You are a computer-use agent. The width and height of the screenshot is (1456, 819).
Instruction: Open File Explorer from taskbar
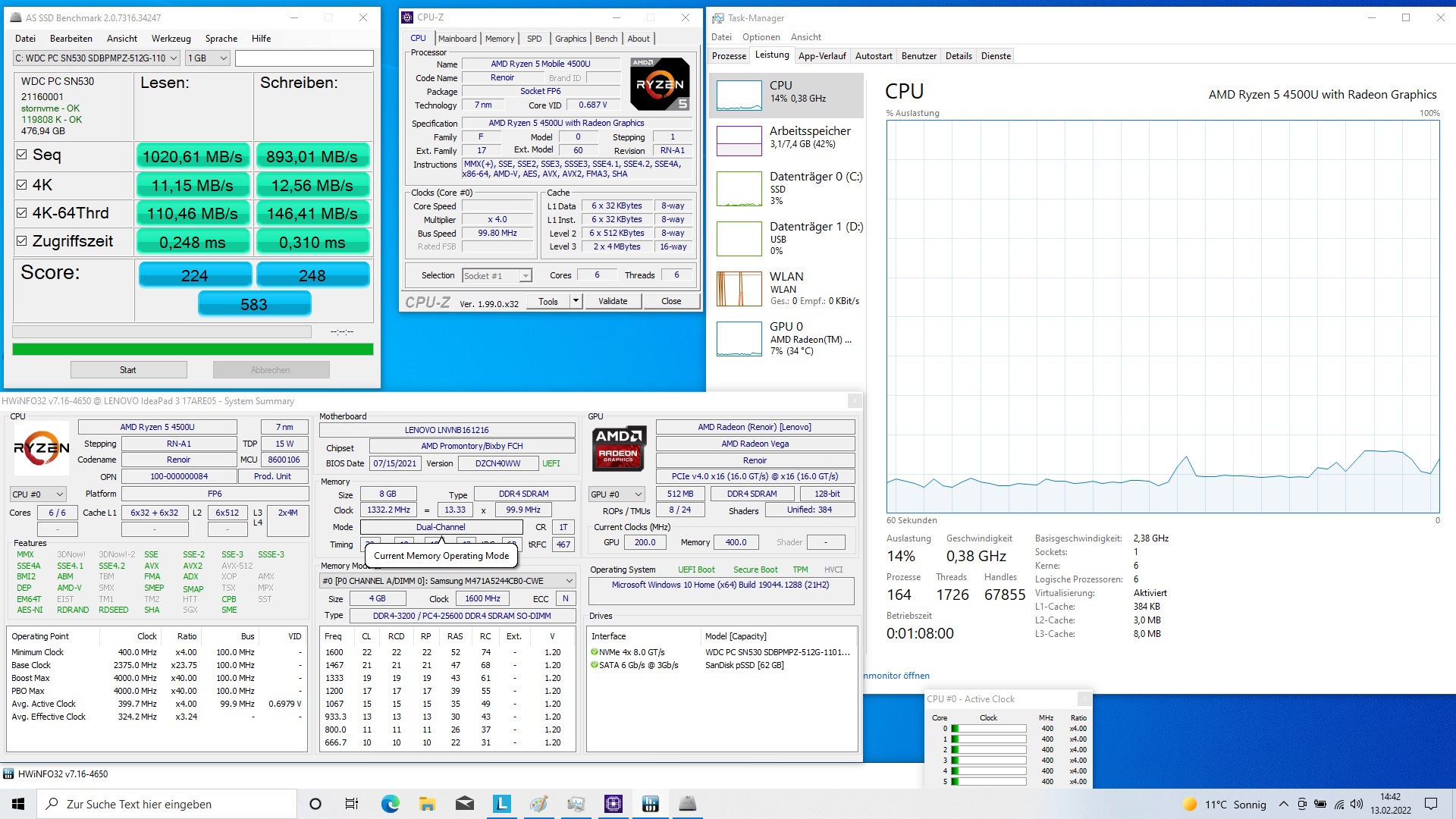coord(427,804)
